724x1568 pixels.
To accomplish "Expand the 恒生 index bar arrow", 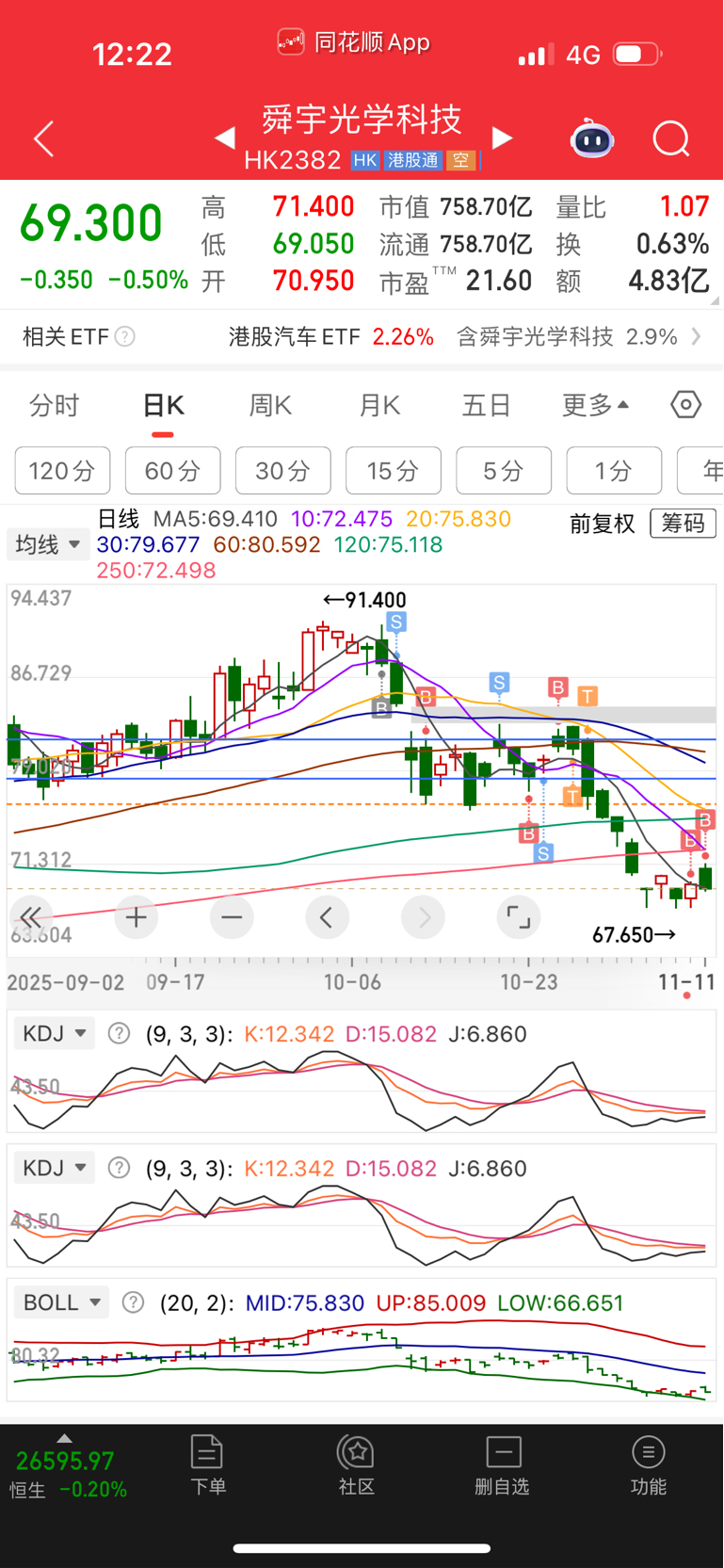I will [x=64, y=1438].
